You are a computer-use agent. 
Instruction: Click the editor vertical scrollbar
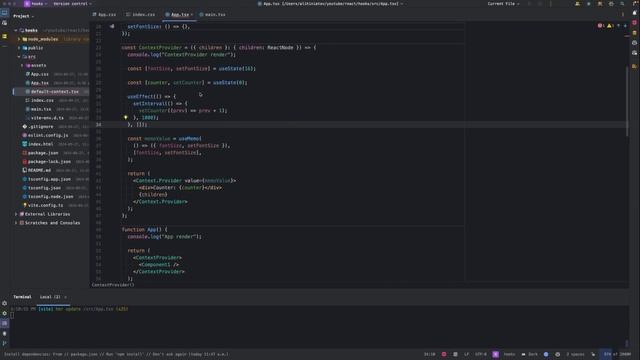tap(627, 101)
